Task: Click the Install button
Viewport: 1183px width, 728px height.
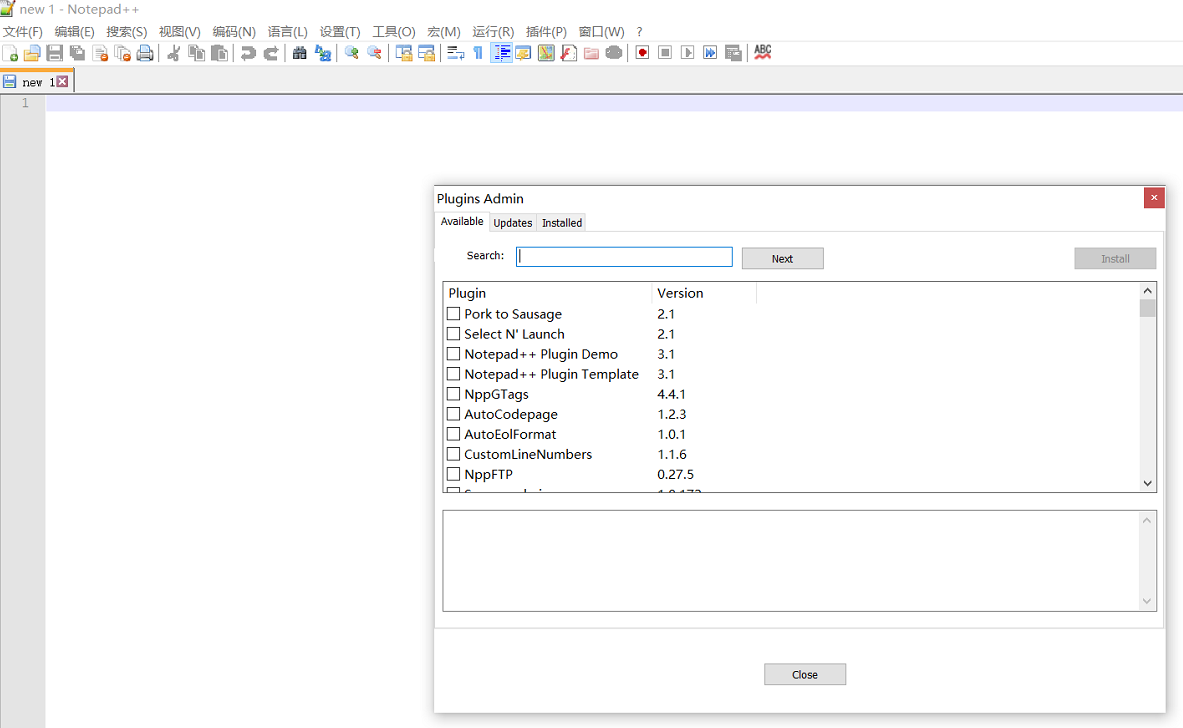Action: [x=1115, y=259]
